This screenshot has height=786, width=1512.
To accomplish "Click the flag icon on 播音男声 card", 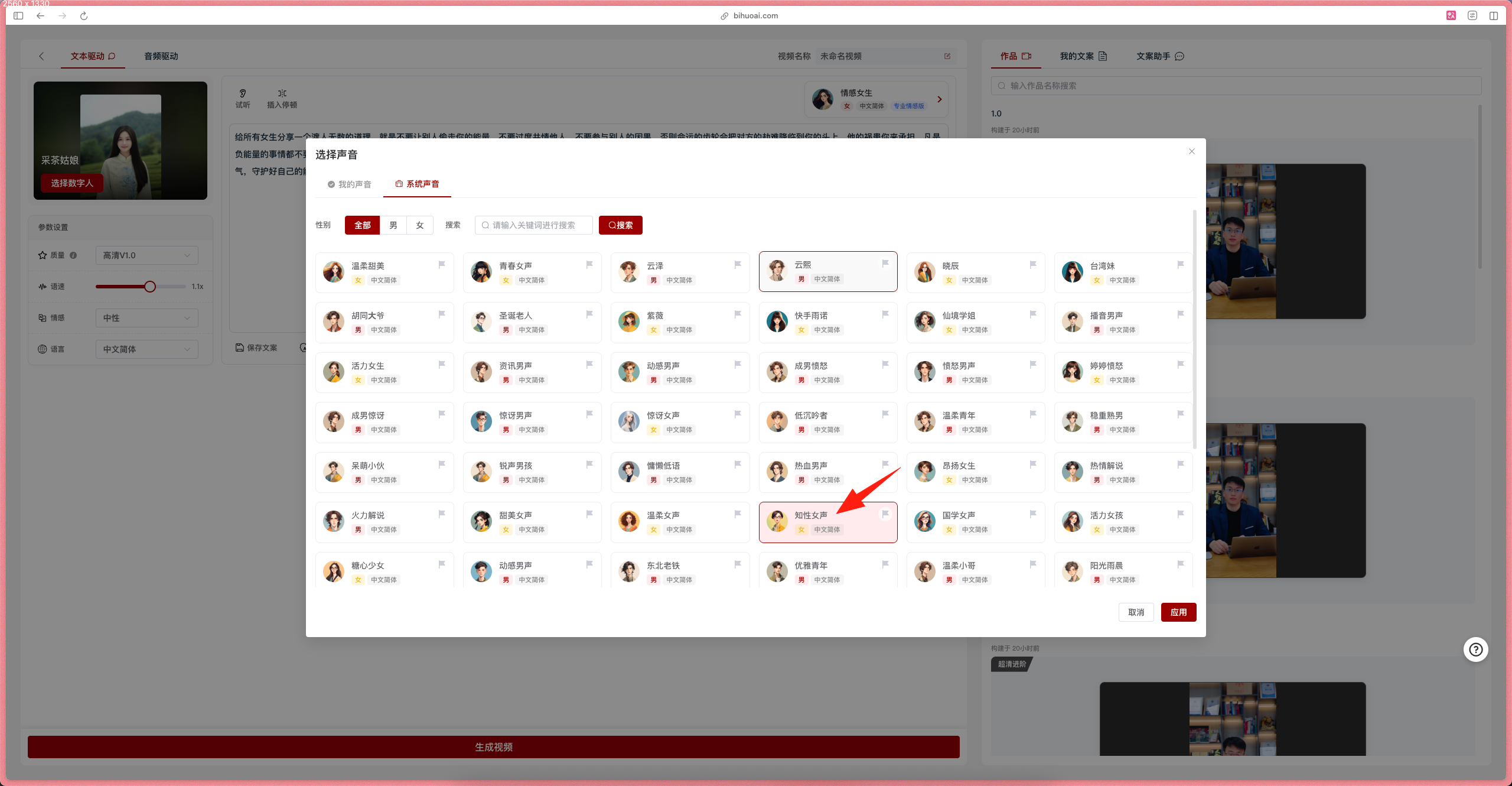I will point(1181,314).
